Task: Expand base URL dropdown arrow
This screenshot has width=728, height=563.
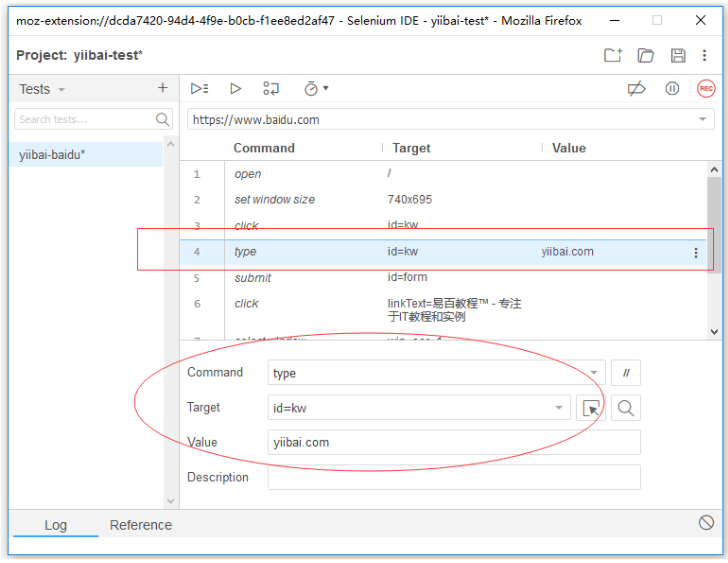Action: coord(702,119)
